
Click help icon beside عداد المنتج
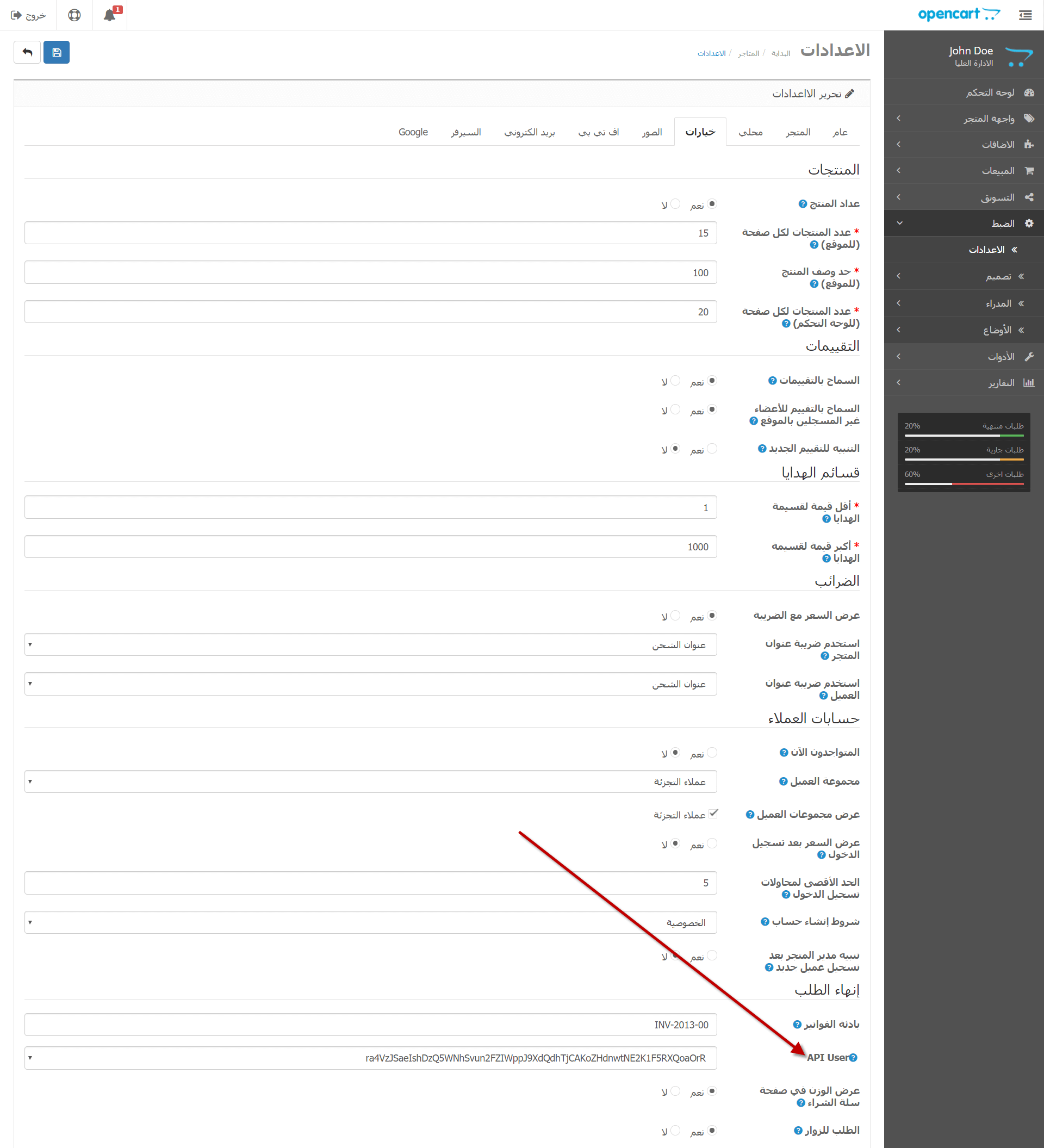click(x=803, y=204)
